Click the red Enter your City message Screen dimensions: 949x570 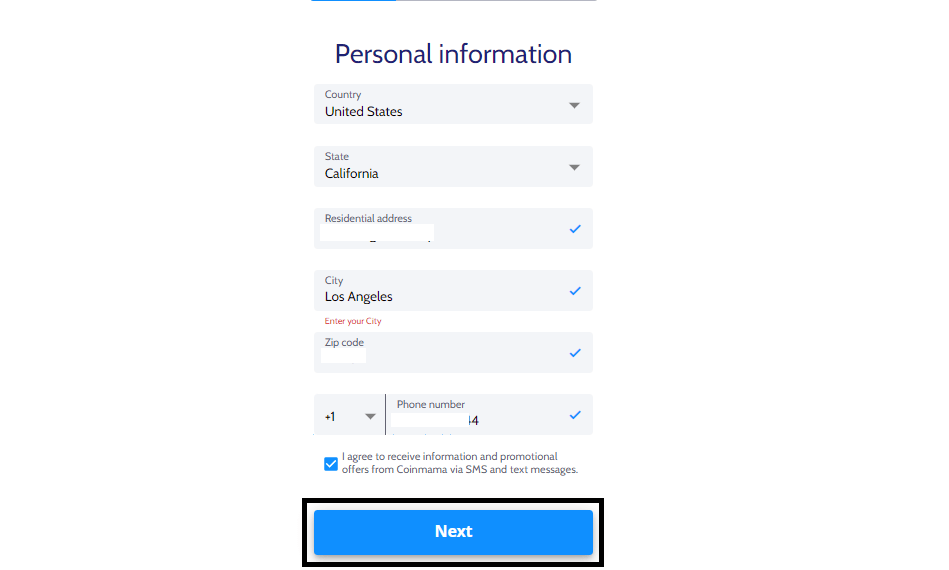coord(353,321)
